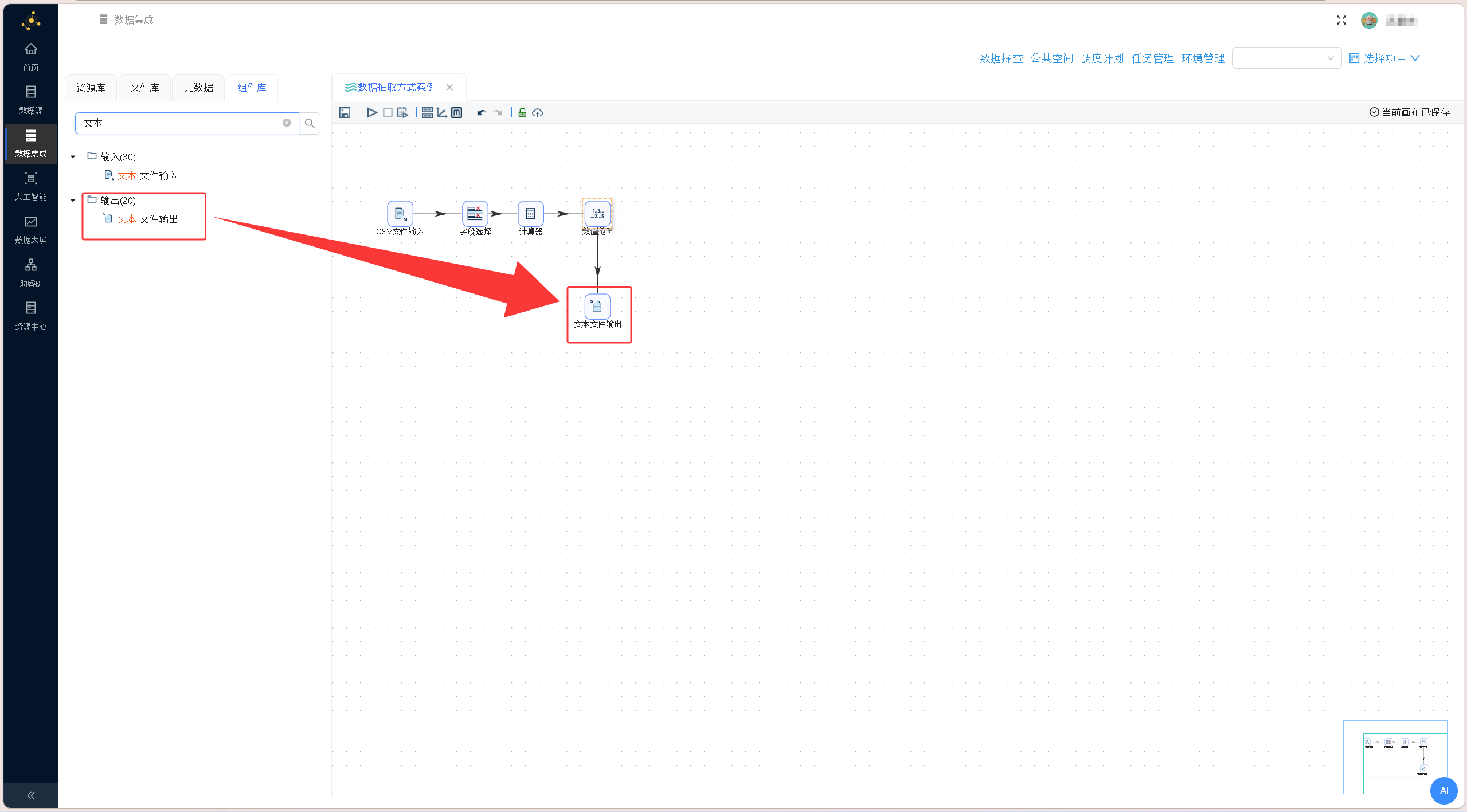Viewport: 1467px width, 812px height.
Task: Stop execution with the square stop icon
Action: [x=388, y=113]
